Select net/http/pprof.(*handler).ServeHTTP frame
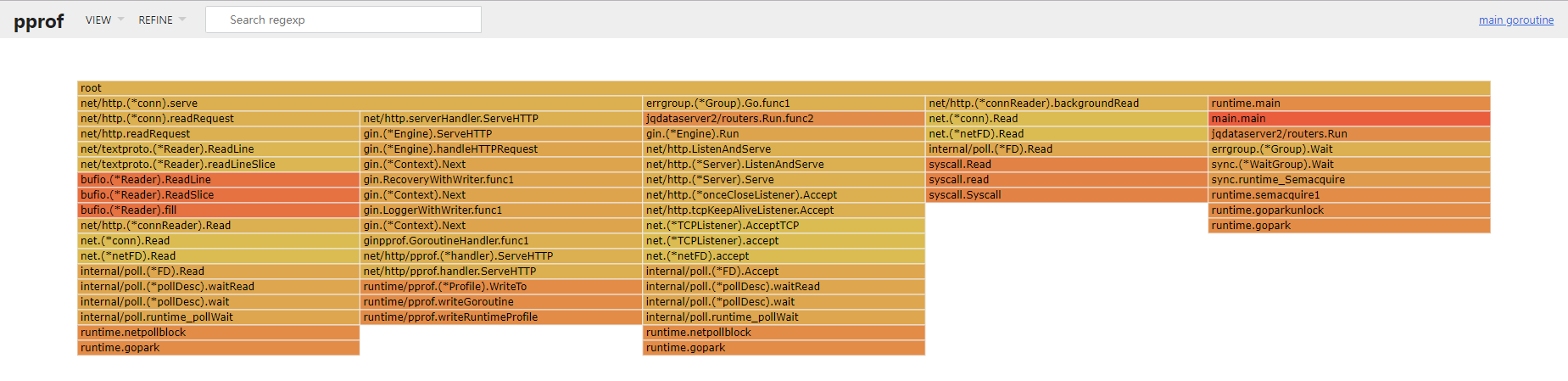The image size is (1568, 381). pos(501,256)
